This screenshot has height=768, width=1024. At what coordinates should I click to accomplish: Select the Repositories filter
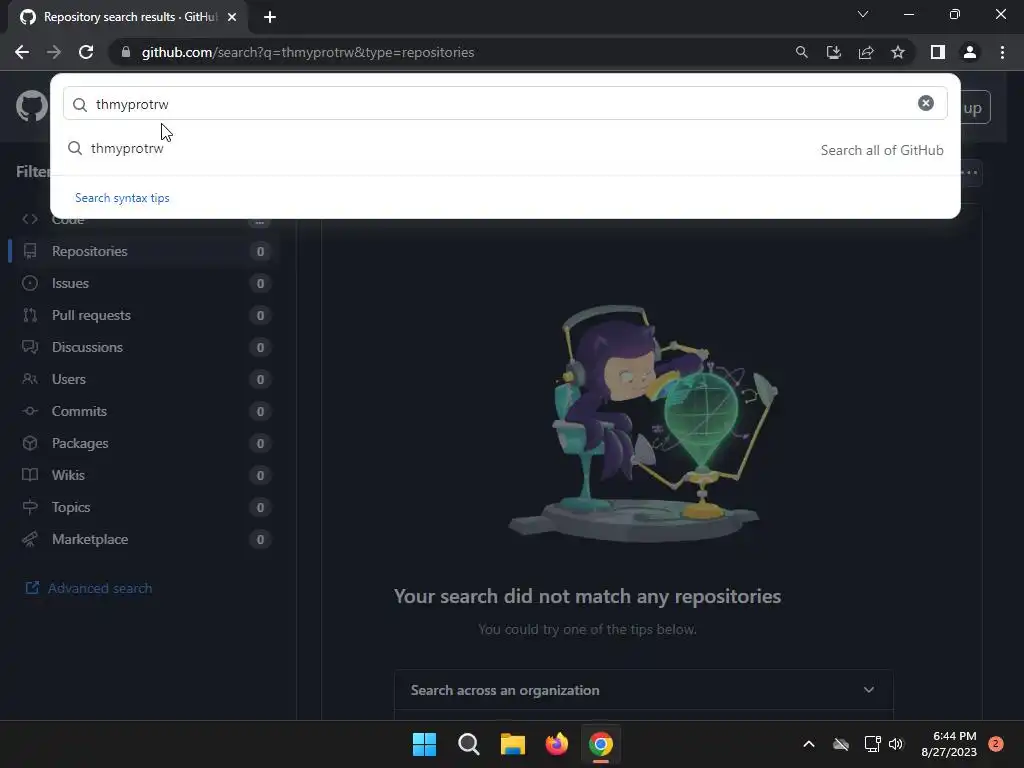(x=145, y=251)
